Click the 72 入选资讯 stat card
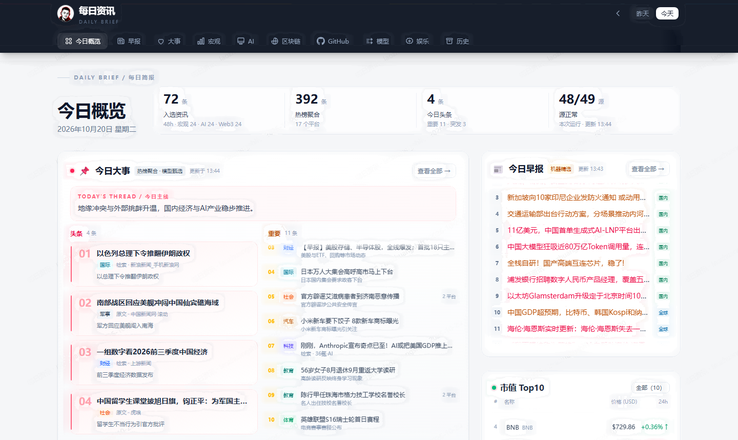The image size is (738, 440). (221, 111)
